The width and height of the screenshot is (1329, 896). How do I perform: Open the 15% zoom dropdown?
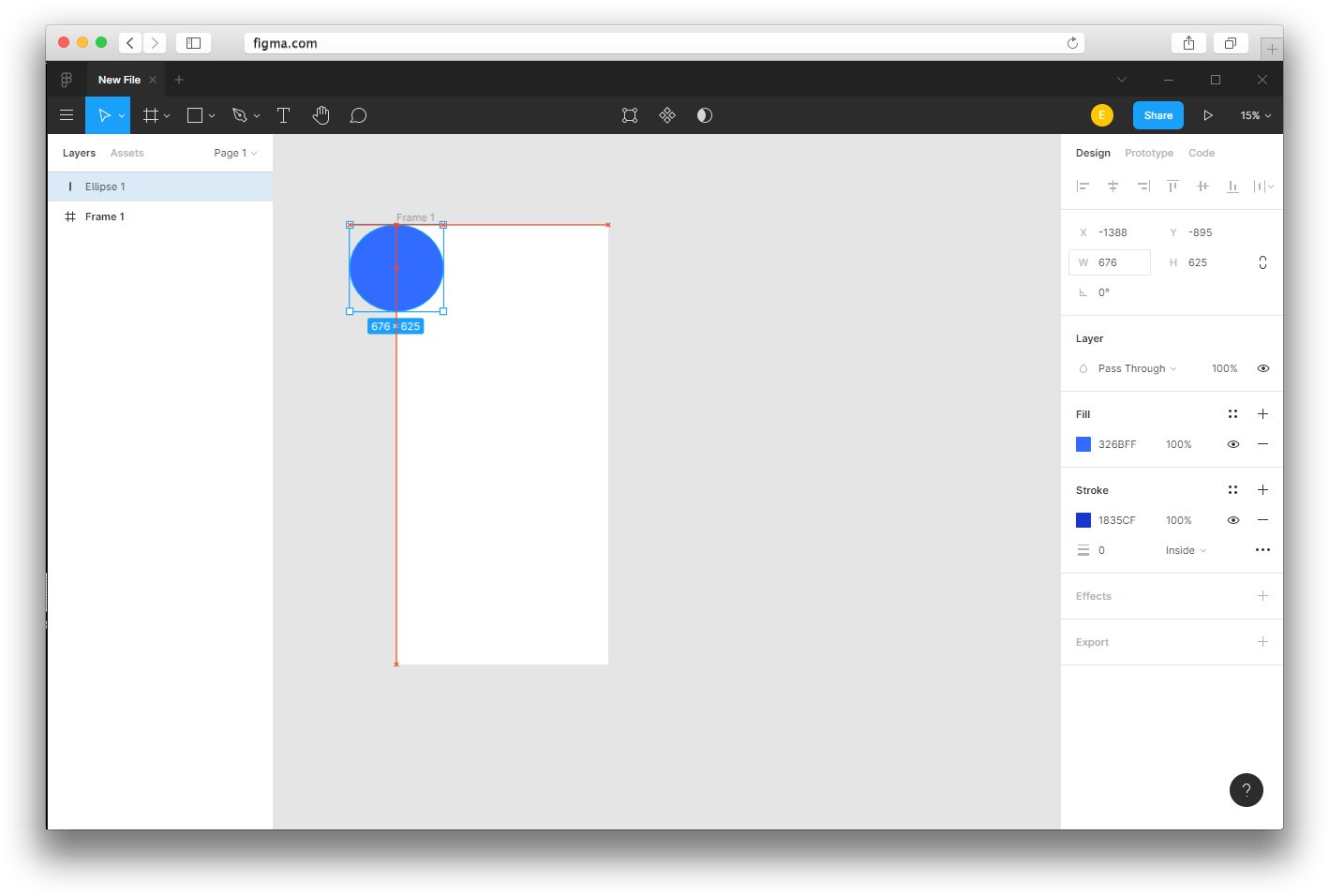click(x=1256, y=115)
